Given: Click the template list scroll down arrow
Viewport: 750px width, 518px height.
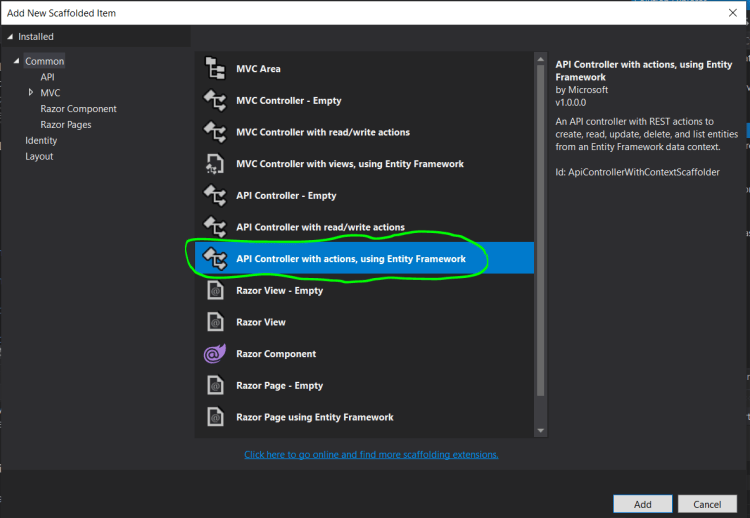Looking at the screenshot, I should click(x=540, y=430).
